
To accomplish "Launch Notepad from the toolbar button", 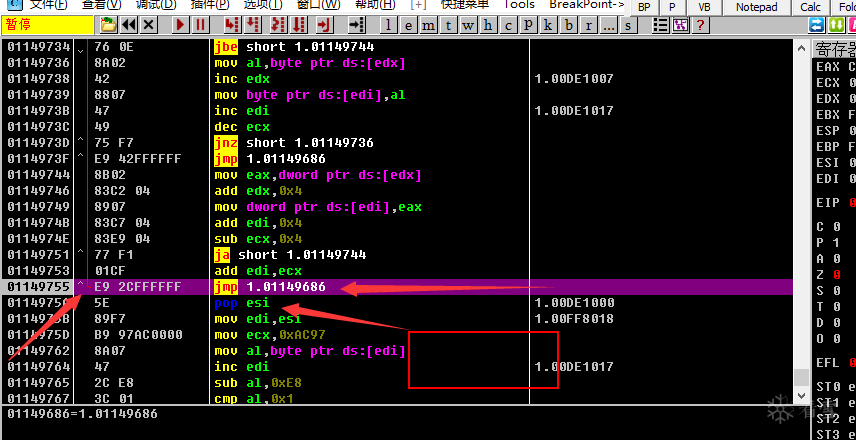I will point(757,7).
